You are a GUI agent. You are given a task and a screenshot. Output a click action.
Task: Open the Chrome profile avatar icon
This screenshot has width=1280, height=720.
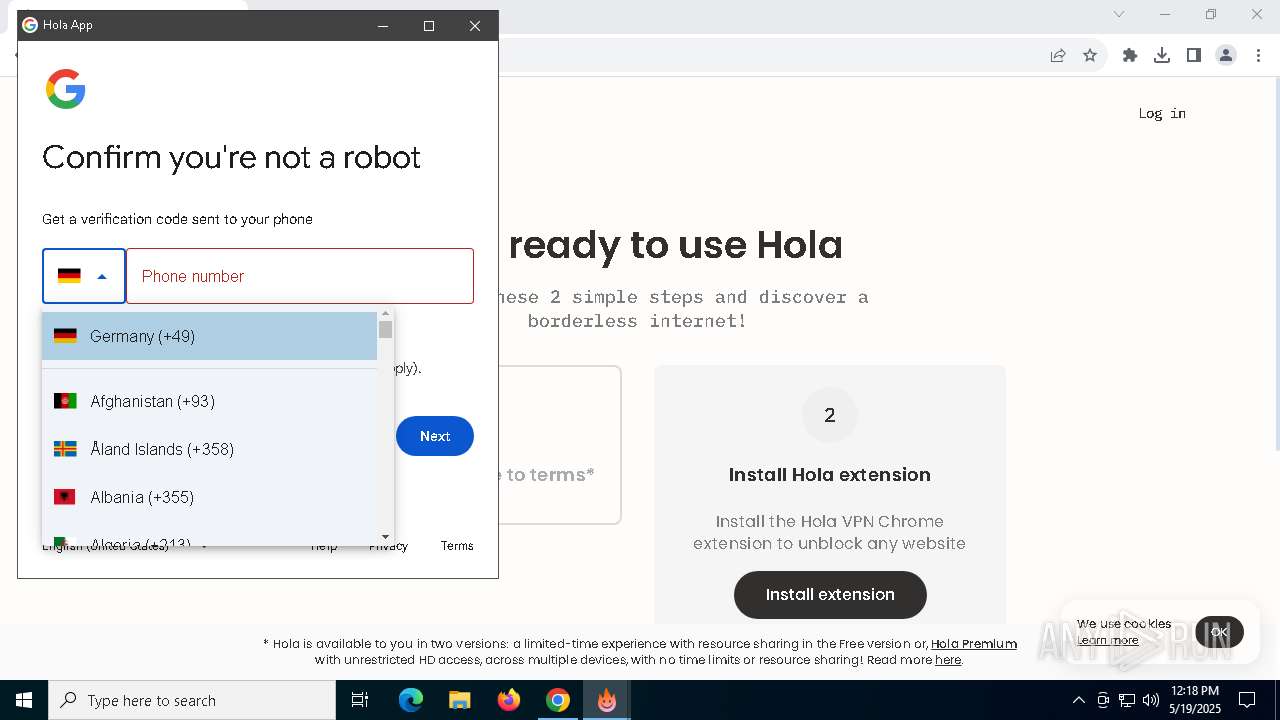click(1226, 56)
